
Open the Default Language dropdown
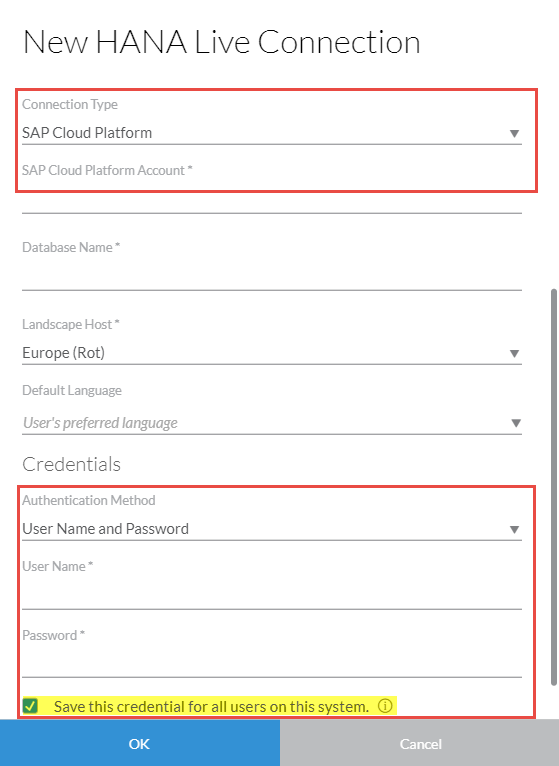pyautogui.click(x=272, y=423)
